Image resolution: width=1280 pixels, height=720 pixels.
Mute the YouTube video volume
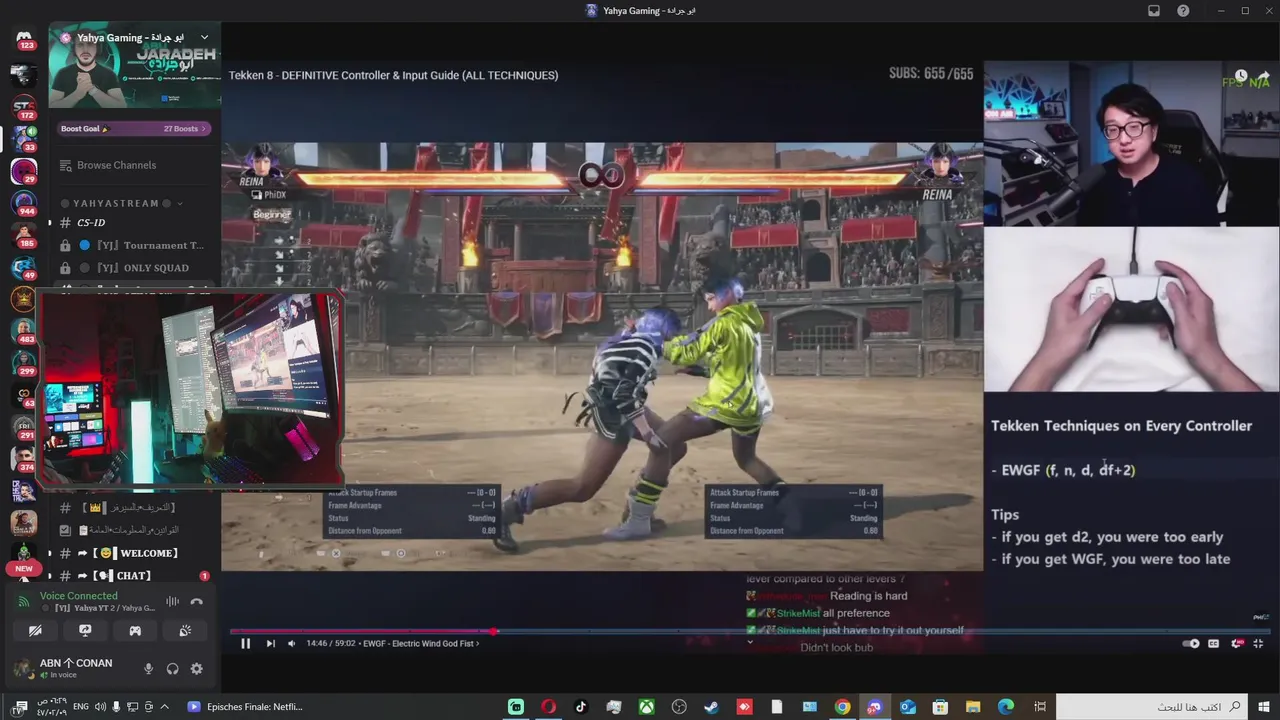click(x=291, y=643)
